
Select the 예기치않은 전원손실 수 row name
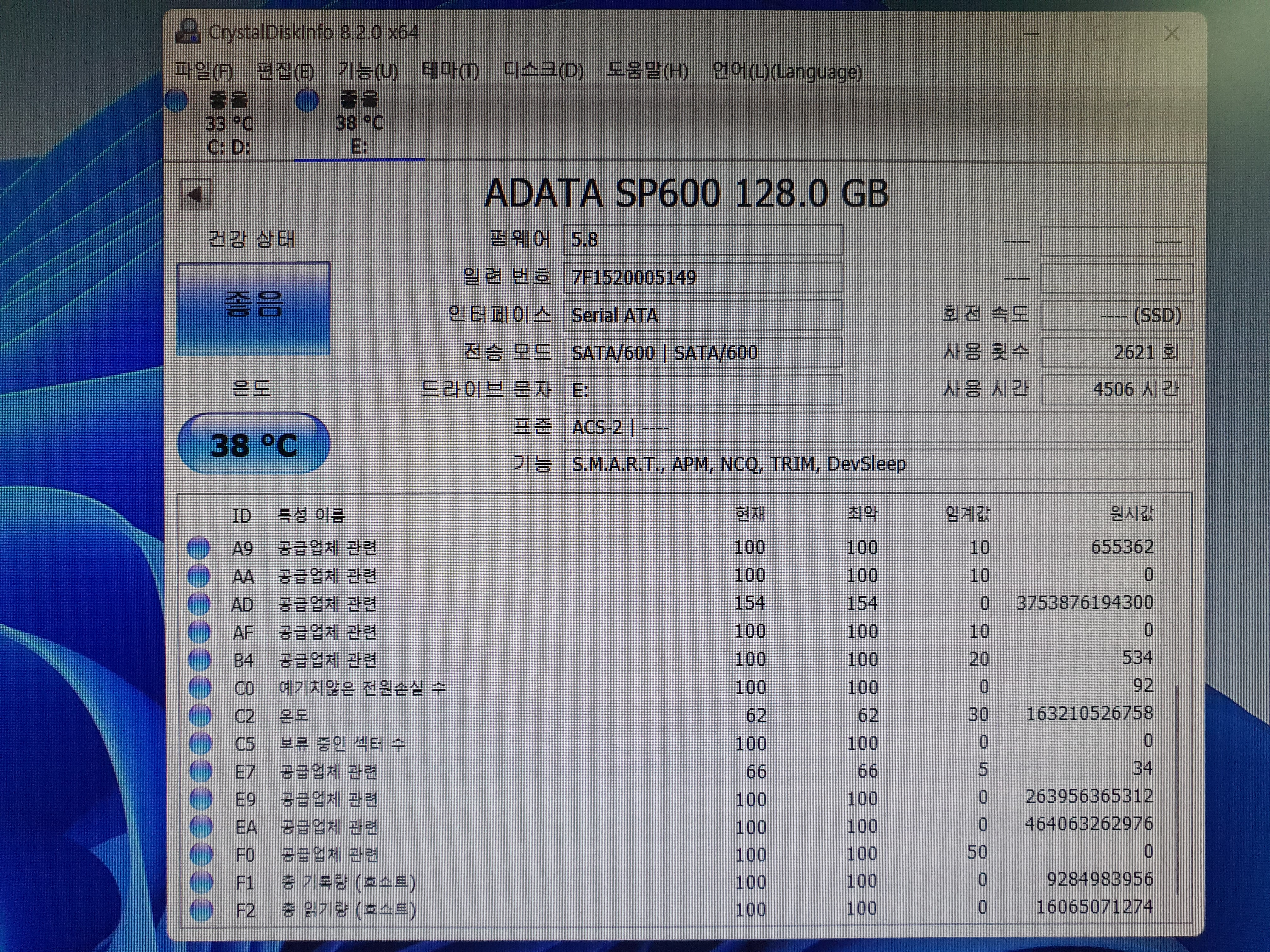point(362,688)
